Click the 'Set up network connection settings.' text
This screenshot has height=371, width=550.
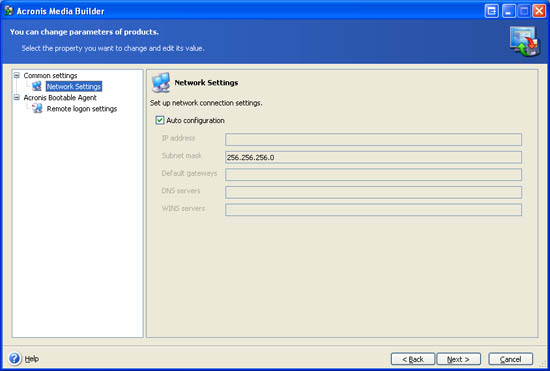(x=206, y=103)
